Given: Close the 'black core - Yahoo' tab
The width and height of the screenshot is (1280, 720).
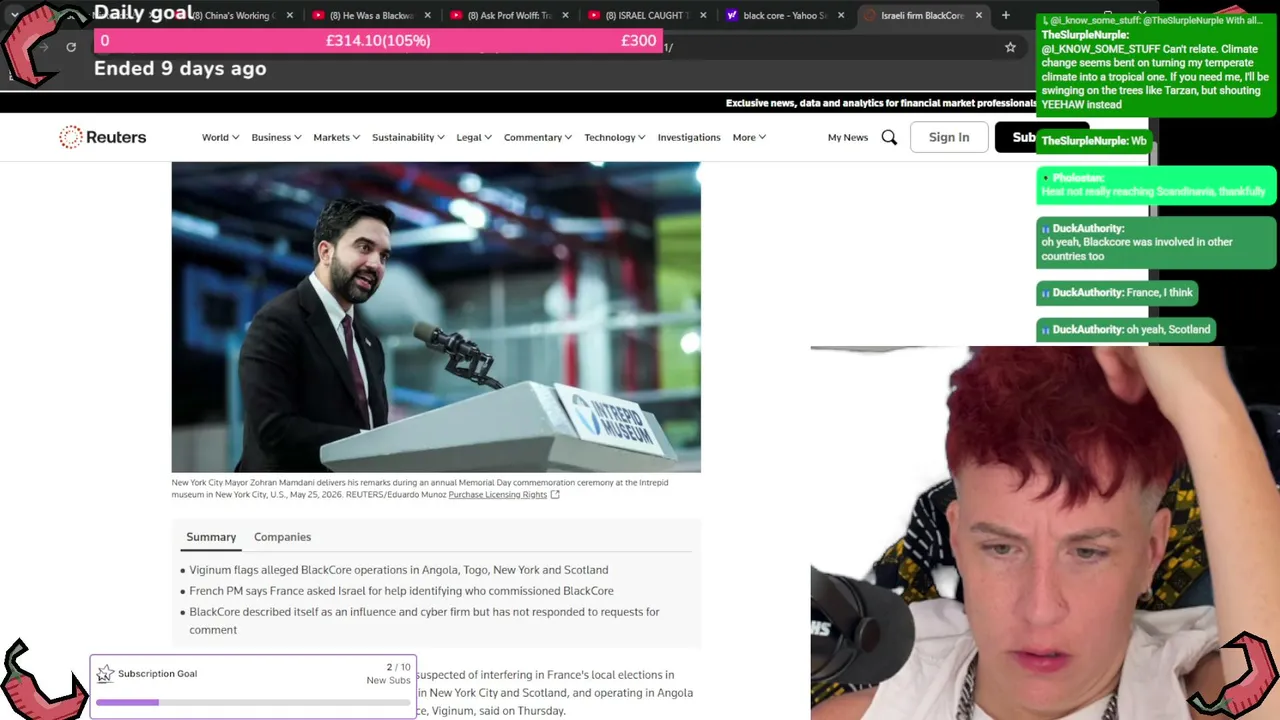Looking at the screenshot, I should 840,15.
